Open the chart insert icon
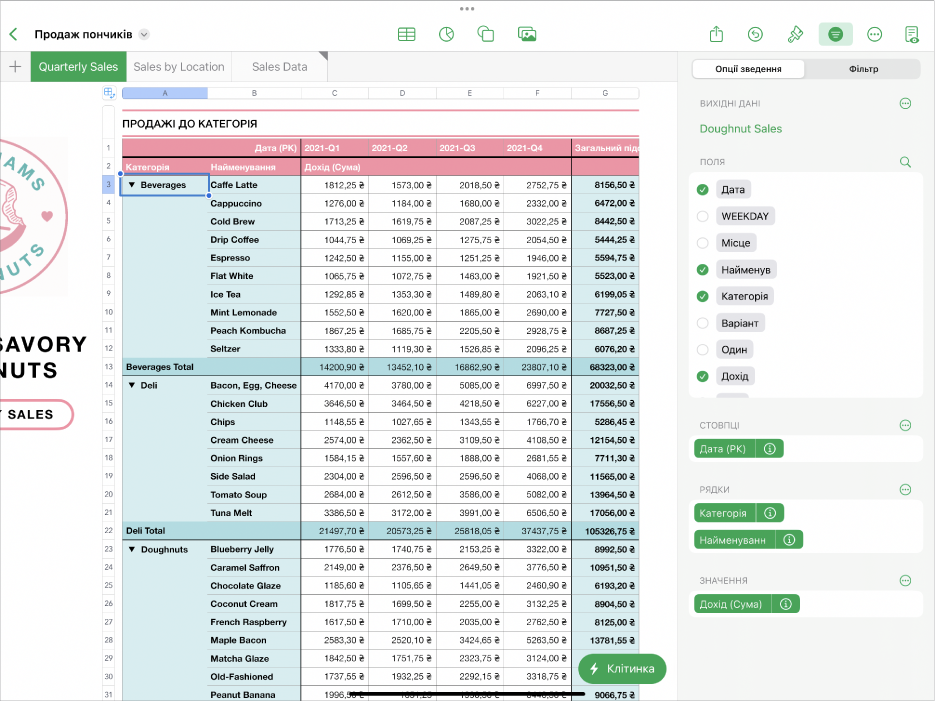 click(446, 34)
